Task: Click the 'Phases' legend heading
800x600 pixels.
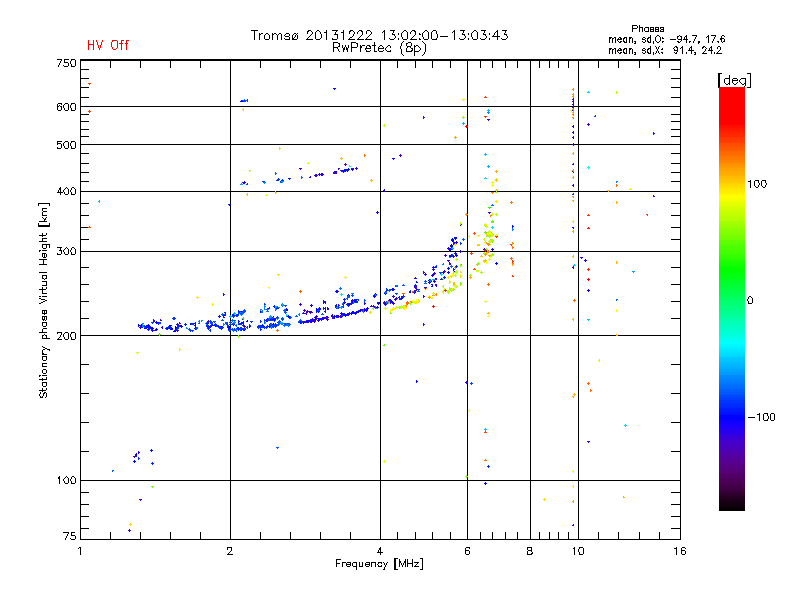Action: pos(647,29)
